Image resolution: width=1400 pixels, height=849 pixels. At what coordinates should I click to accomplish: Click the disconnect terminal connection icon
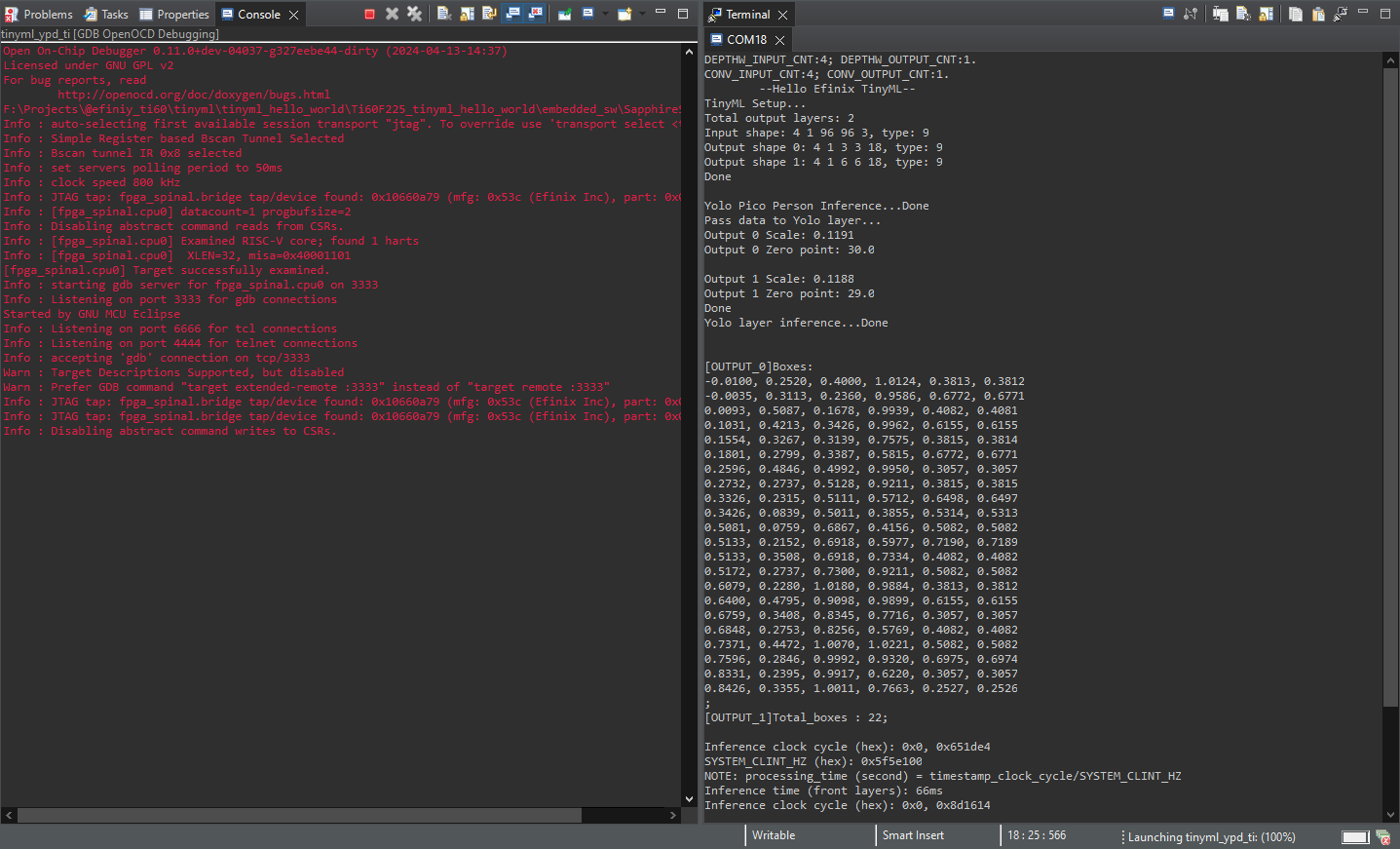[x=1191, y=14]
